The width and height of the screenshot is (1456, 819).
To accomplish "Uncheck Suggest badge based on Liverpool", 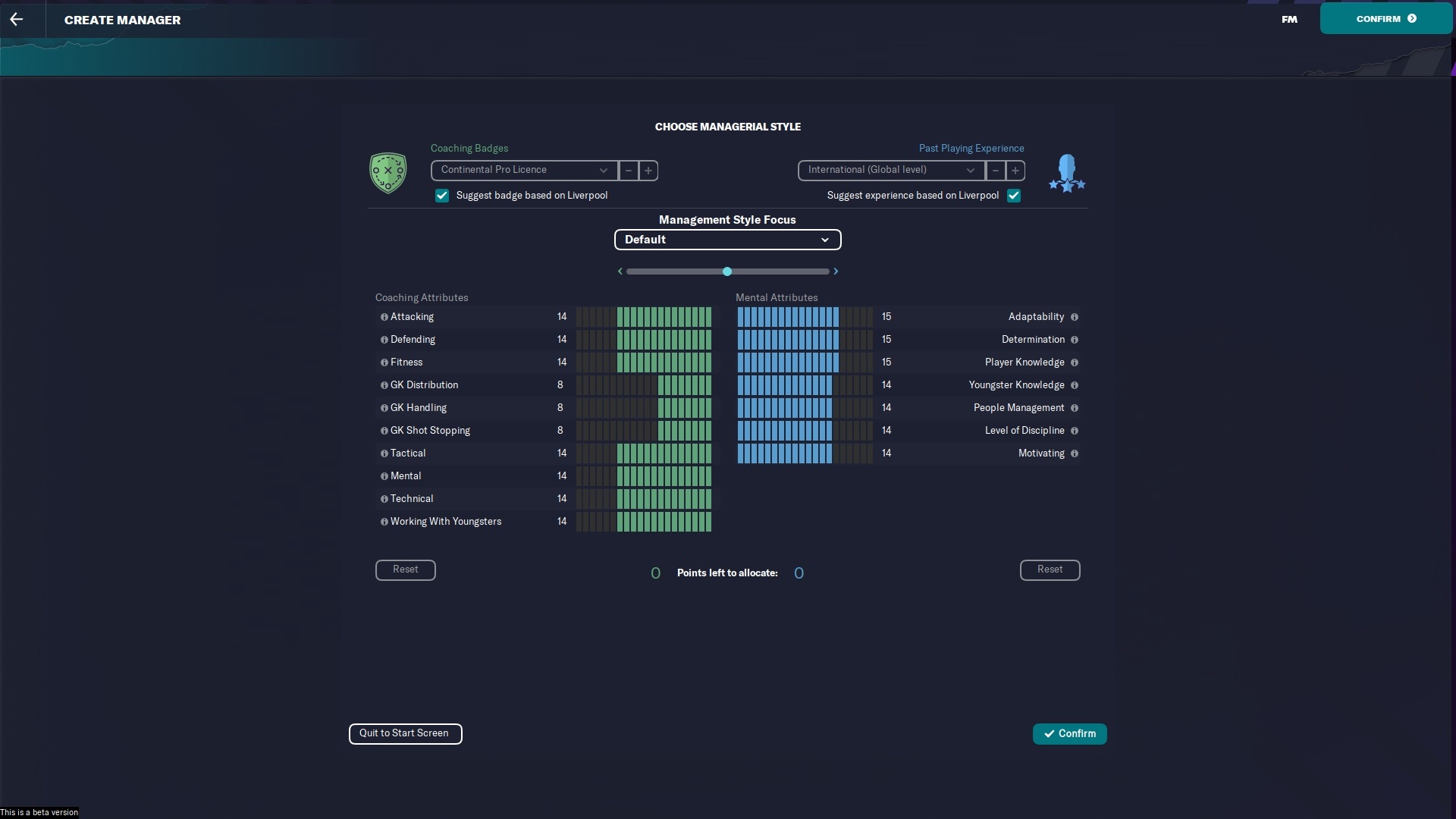I will tap(442, 196).
